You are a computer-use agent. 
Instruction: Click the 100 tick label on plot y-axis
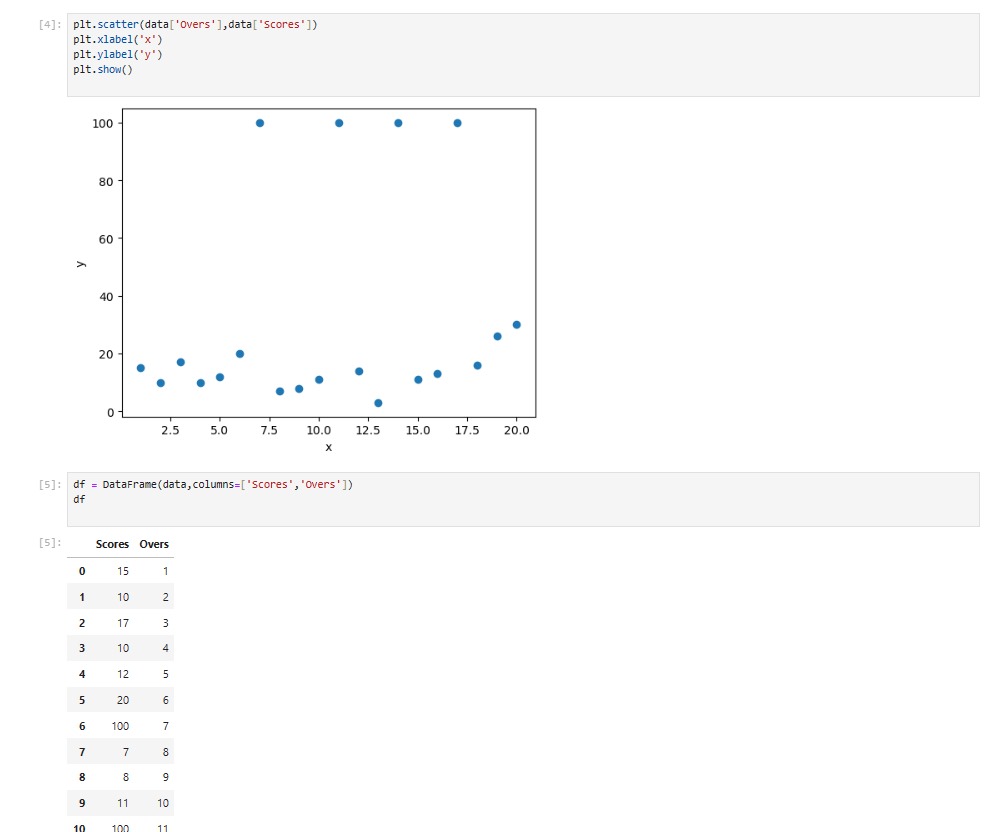[103, 124]
